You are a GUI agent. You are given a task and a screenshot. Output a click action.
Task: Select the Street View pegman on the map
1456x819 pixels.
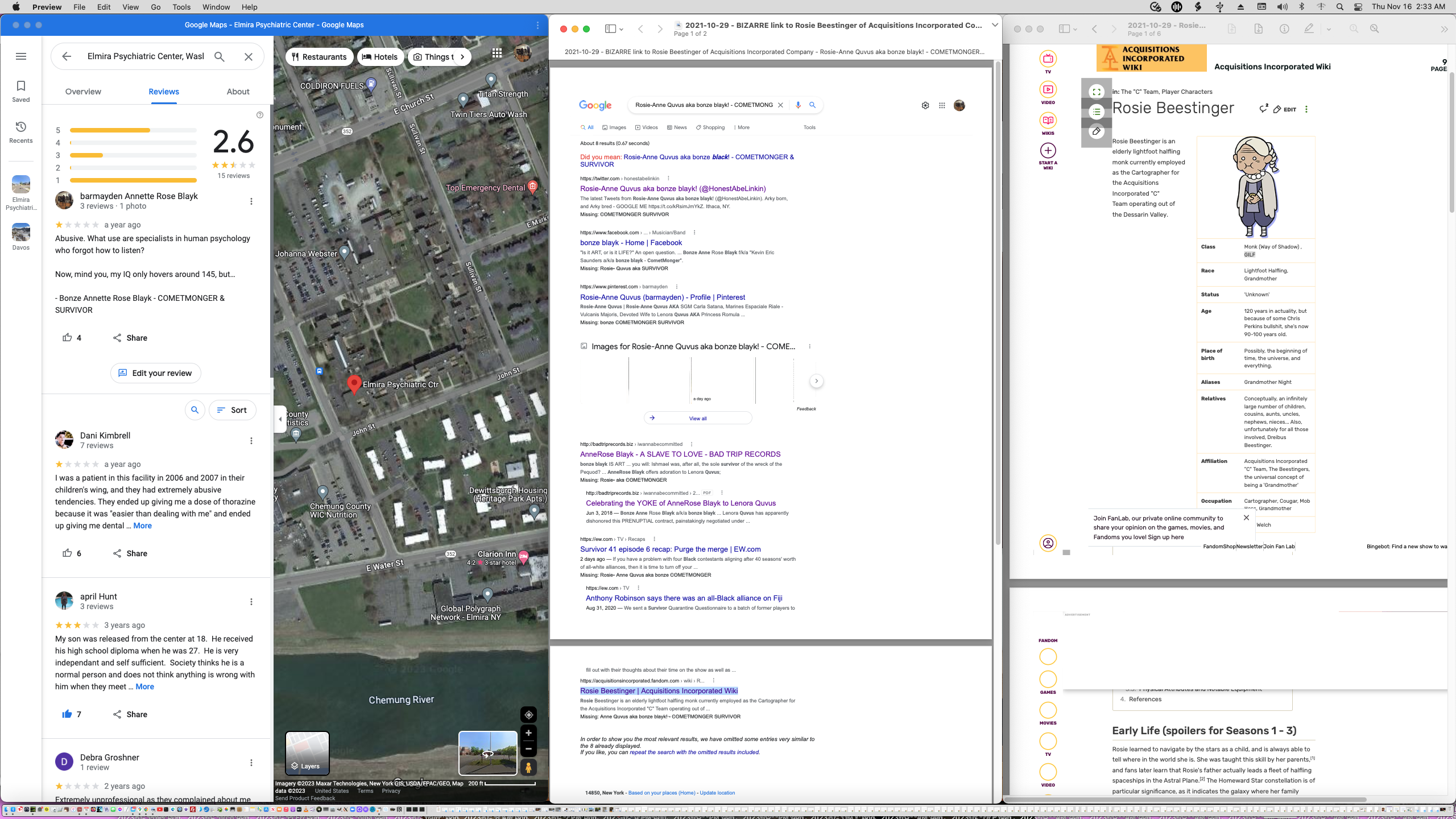[x=528, y=766]
